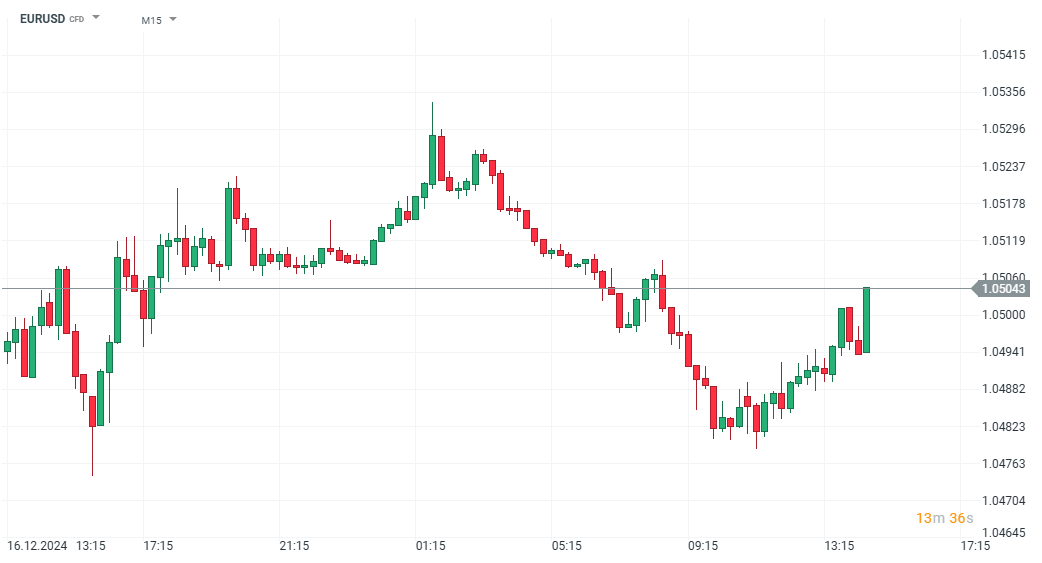Open the EURUSD symbol dropdown arrow

click(96, 18)
